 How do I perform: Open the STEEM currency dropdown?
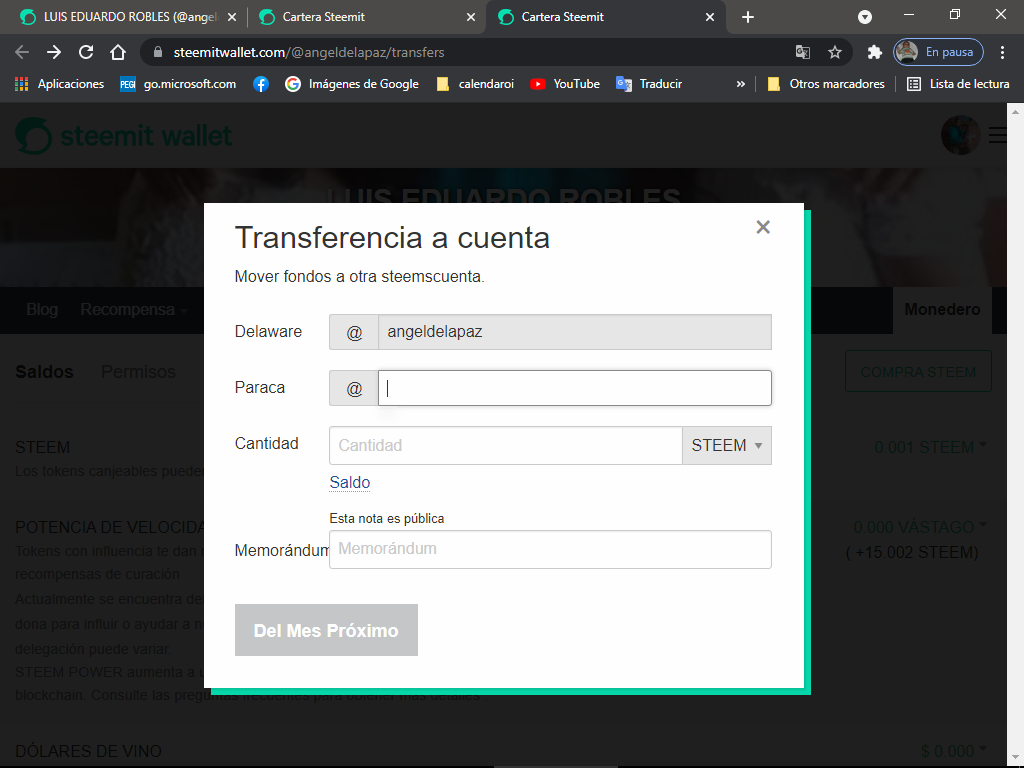coord(727,445)
